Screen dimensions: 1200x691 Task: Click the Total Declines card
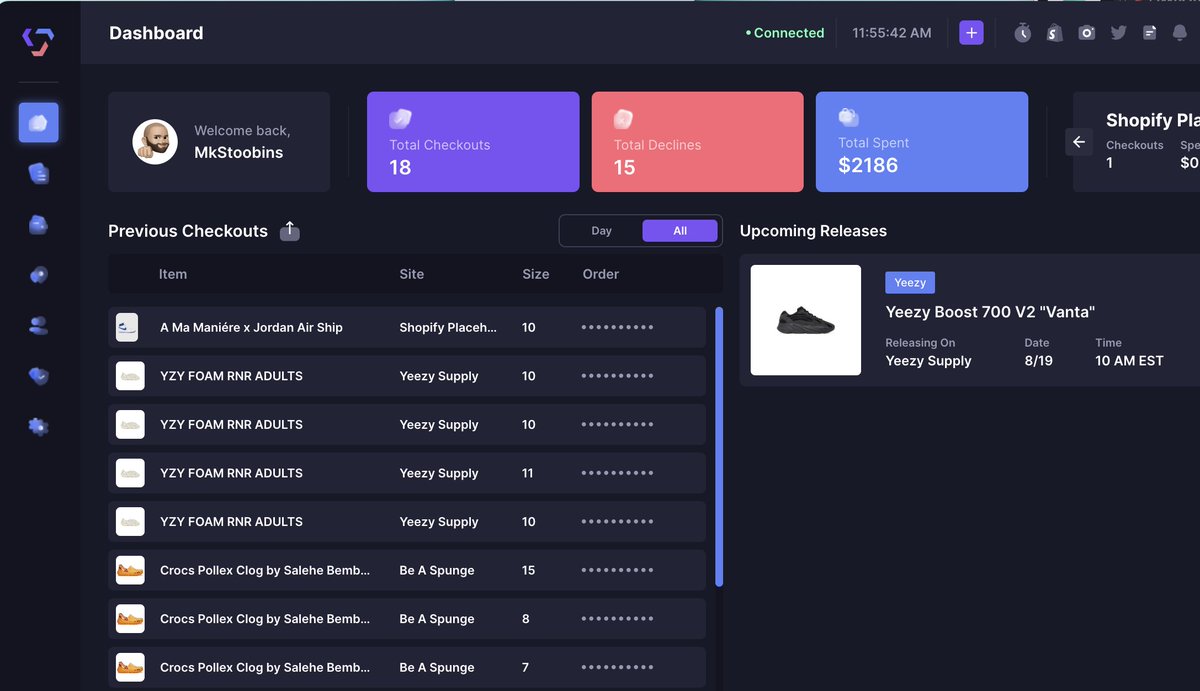pos(697,142)
